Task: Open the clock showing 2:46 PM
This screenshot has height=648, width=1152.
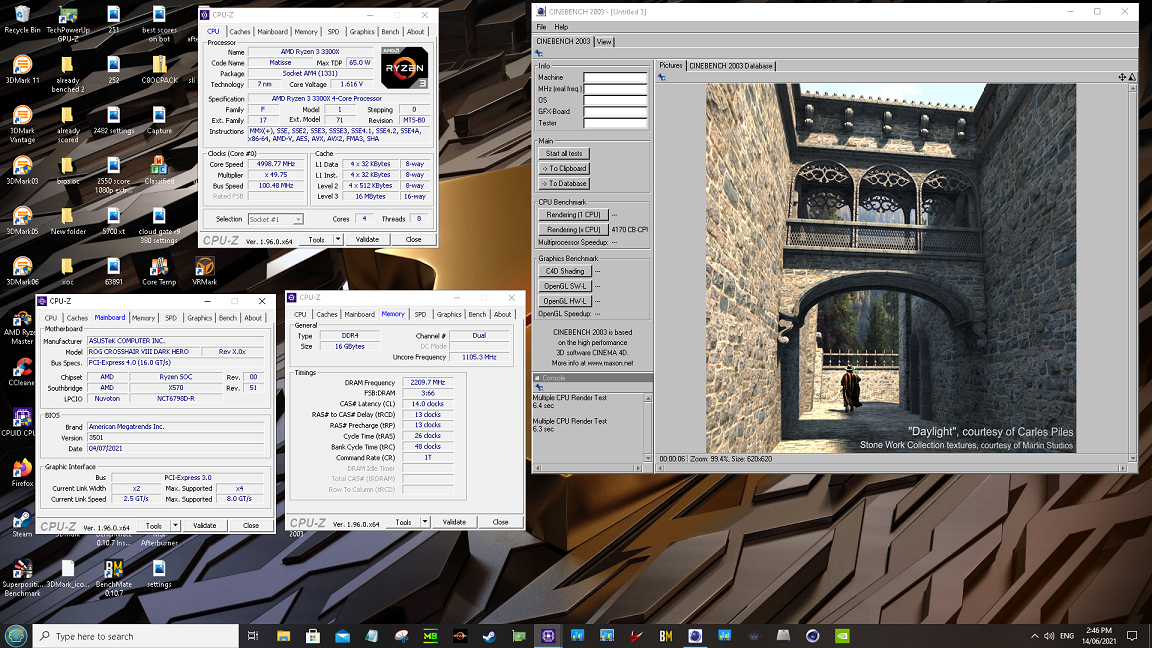Action: (1098, 636)
